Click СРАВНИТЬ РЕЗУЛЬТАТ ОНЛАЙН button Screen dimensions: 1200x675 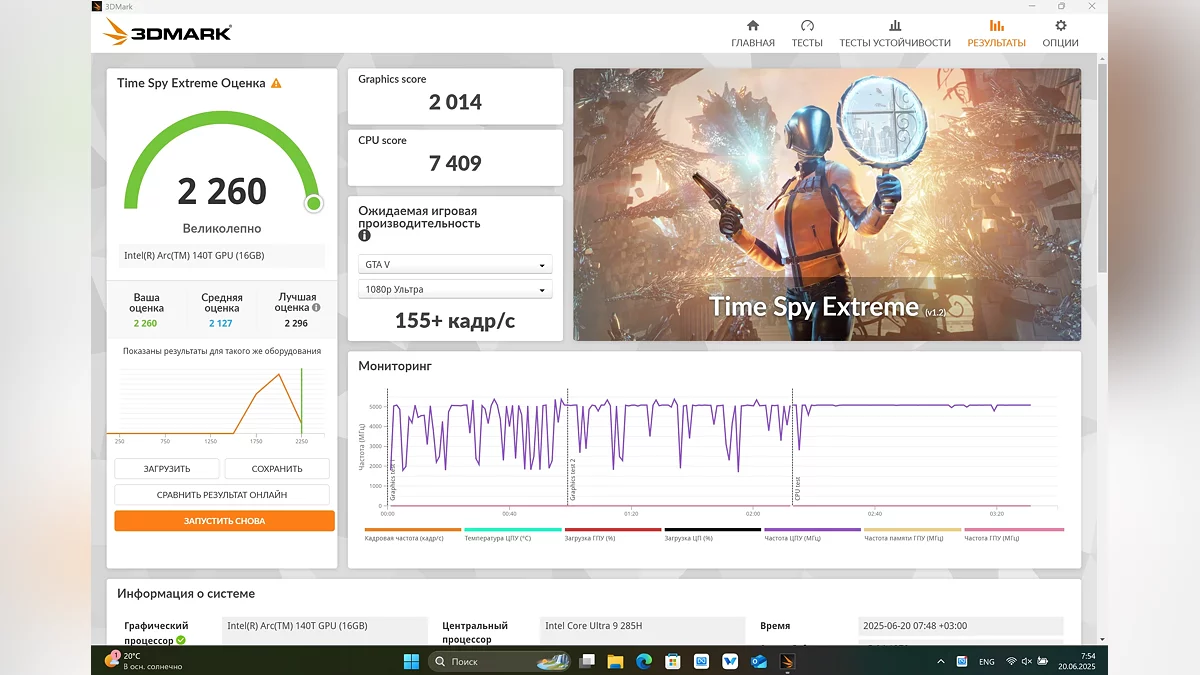[222, 494]
